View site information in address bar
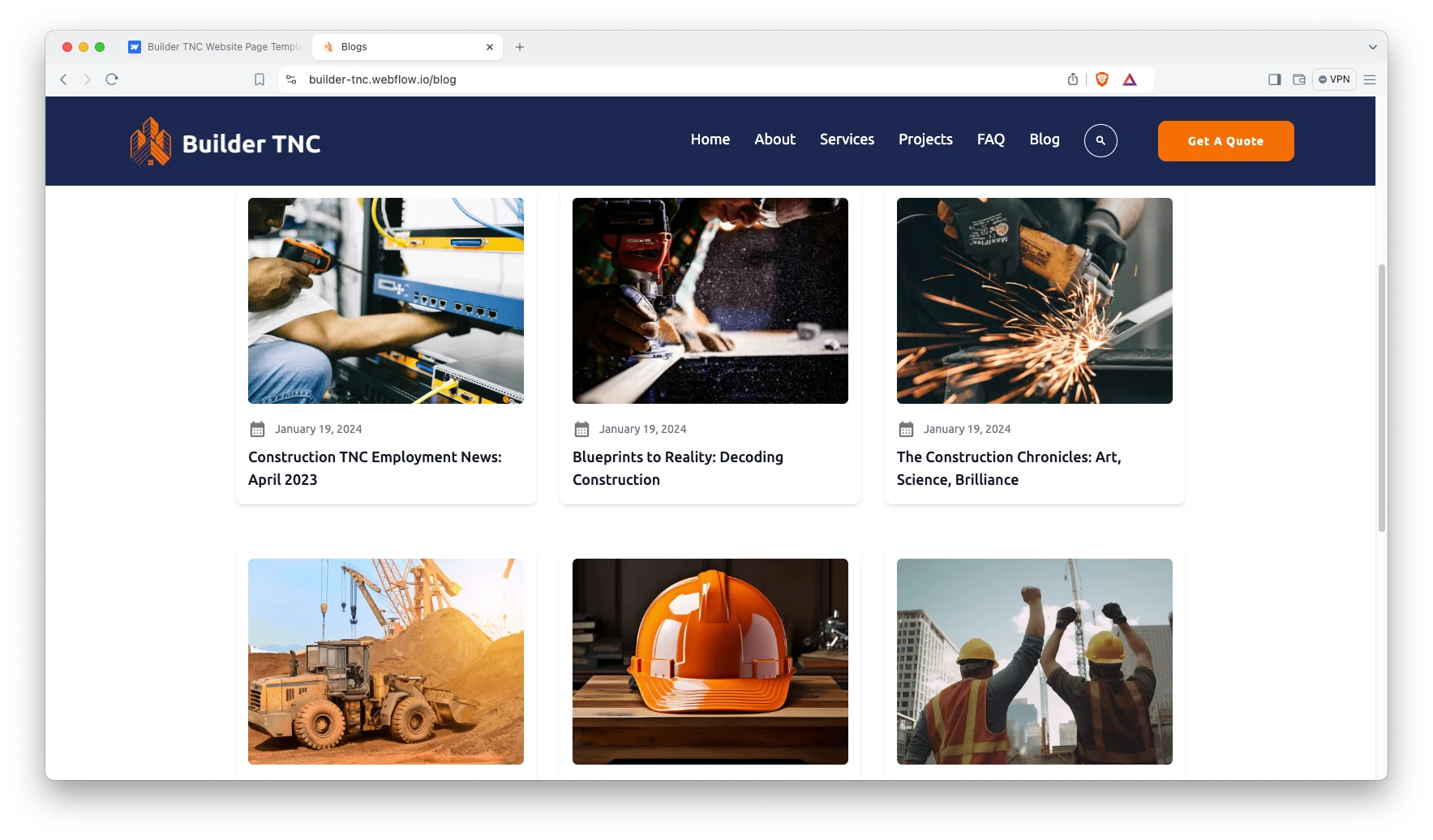 pos(291,79)
